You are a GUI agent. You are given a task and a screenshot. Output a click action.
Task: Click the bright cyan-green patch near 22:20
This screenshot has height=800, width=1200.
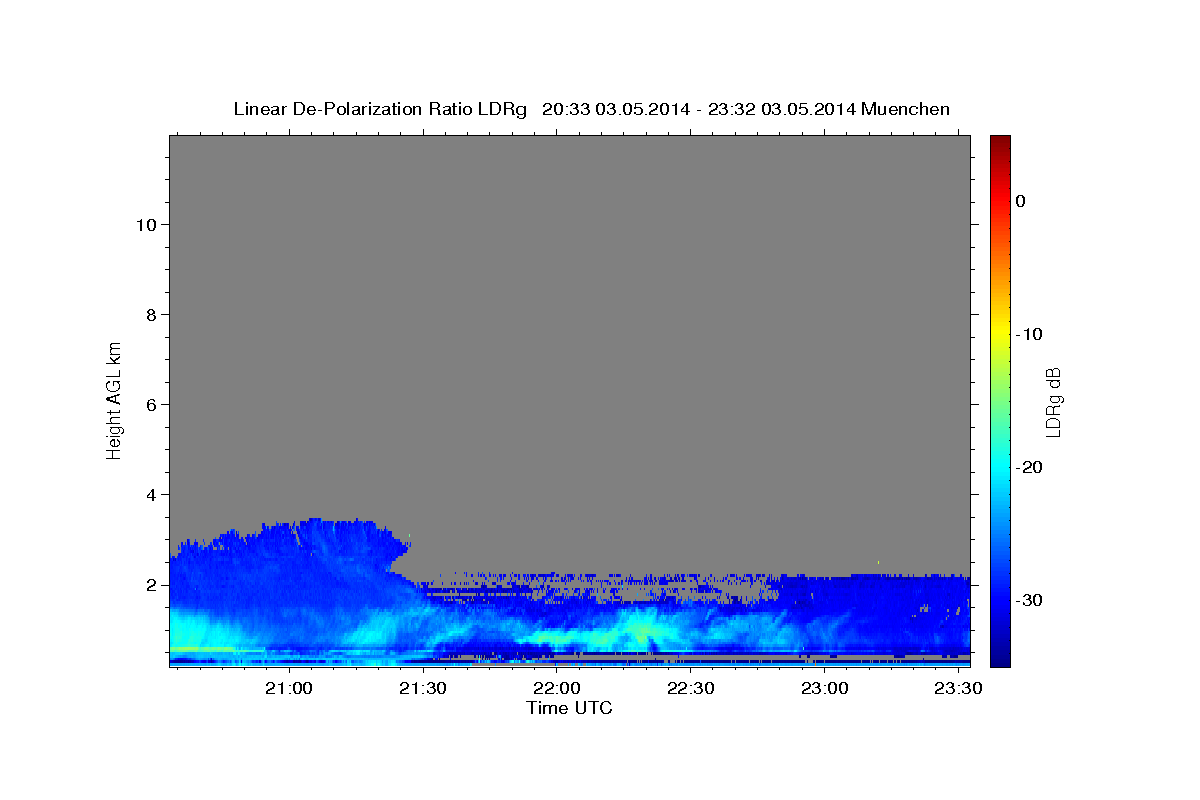[640, 632]
